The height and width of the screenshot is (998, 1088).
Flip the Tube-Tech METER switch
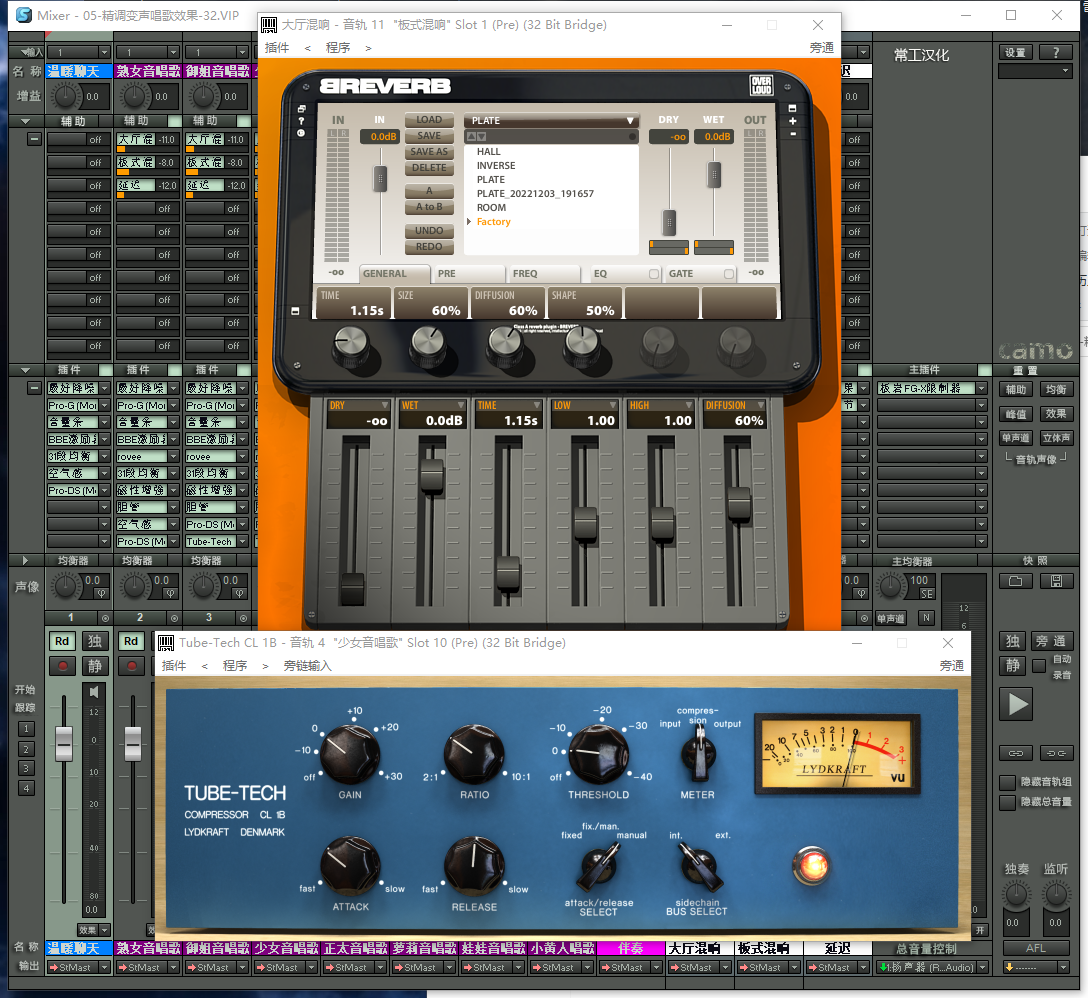[x=698, y=754]
